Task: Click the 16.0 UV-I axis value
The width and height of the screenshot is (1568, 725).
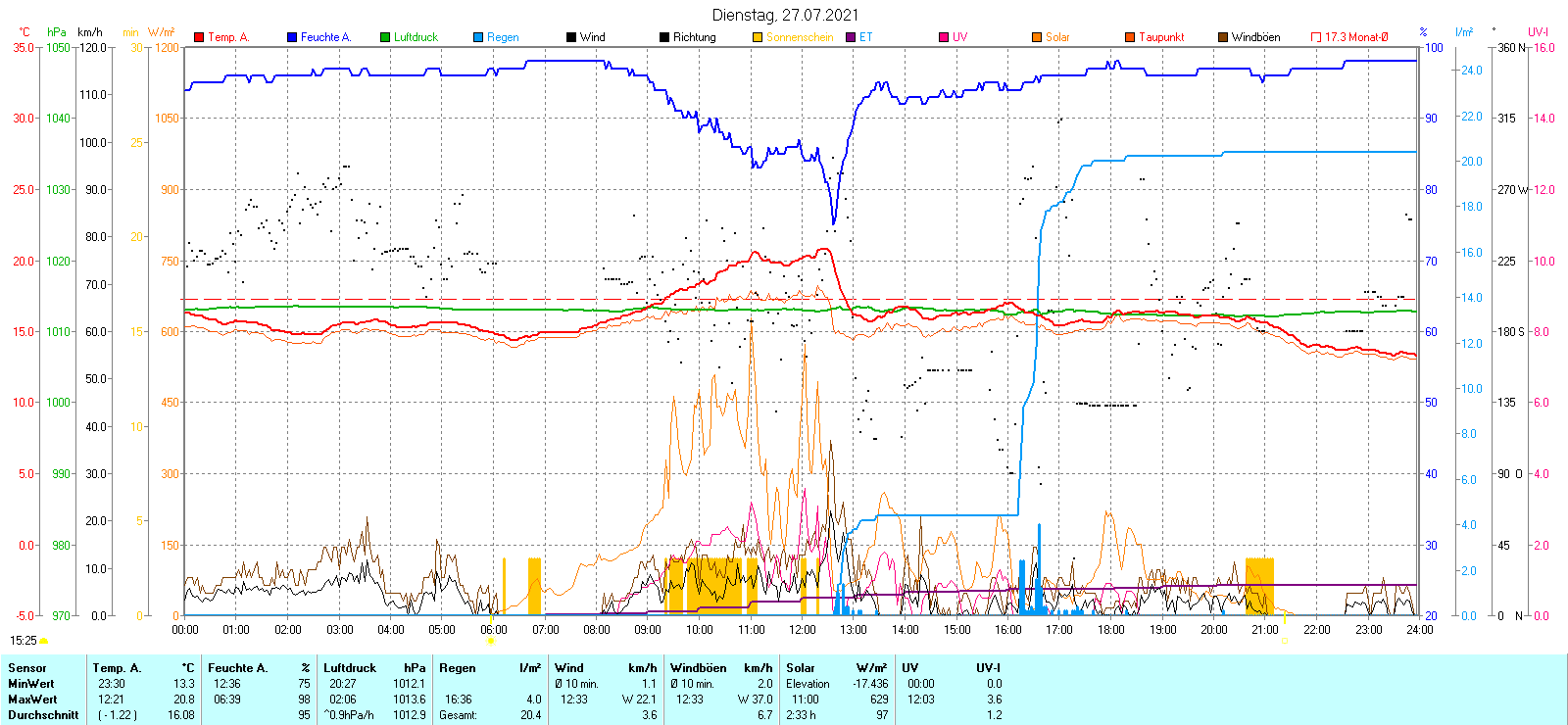Action: 1544,48
